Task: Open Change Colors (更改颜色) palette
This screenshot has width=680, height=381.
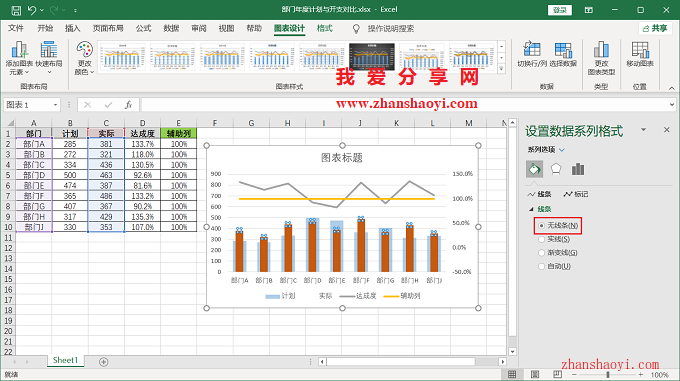Action: (x=84, y=58)
